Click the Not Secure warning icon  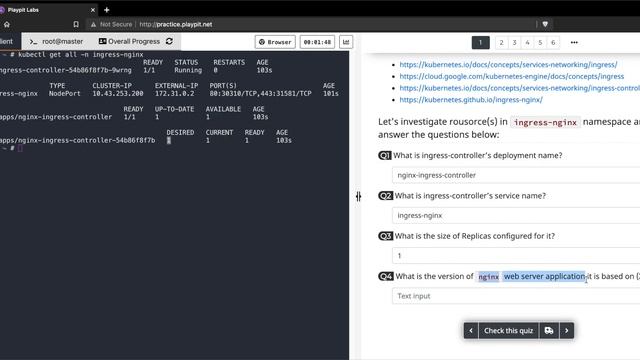click(x=93, y=24)
